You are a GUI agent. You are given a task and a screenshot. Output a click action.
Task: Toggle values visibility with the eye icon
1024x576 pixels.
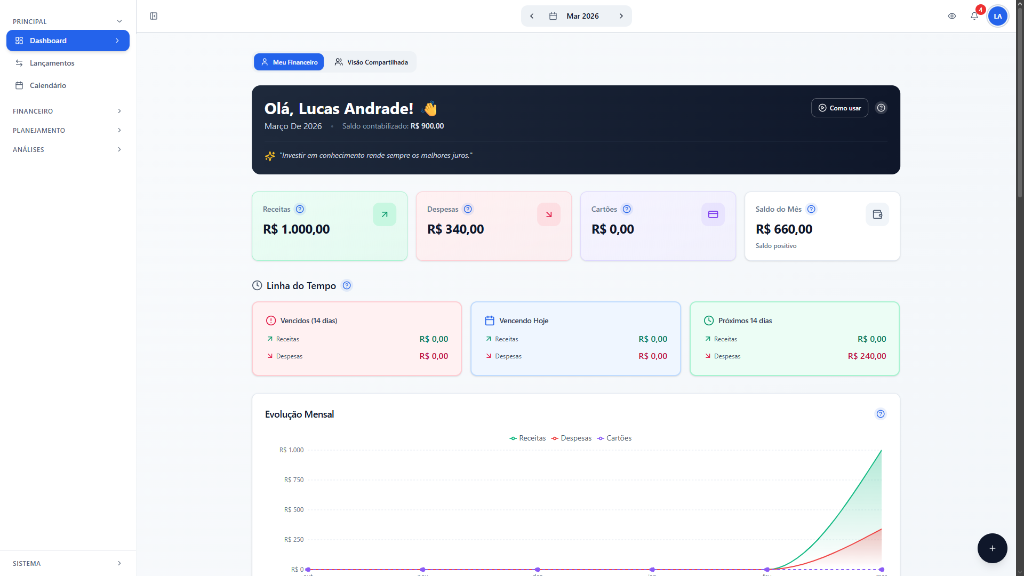coord(952,16)
